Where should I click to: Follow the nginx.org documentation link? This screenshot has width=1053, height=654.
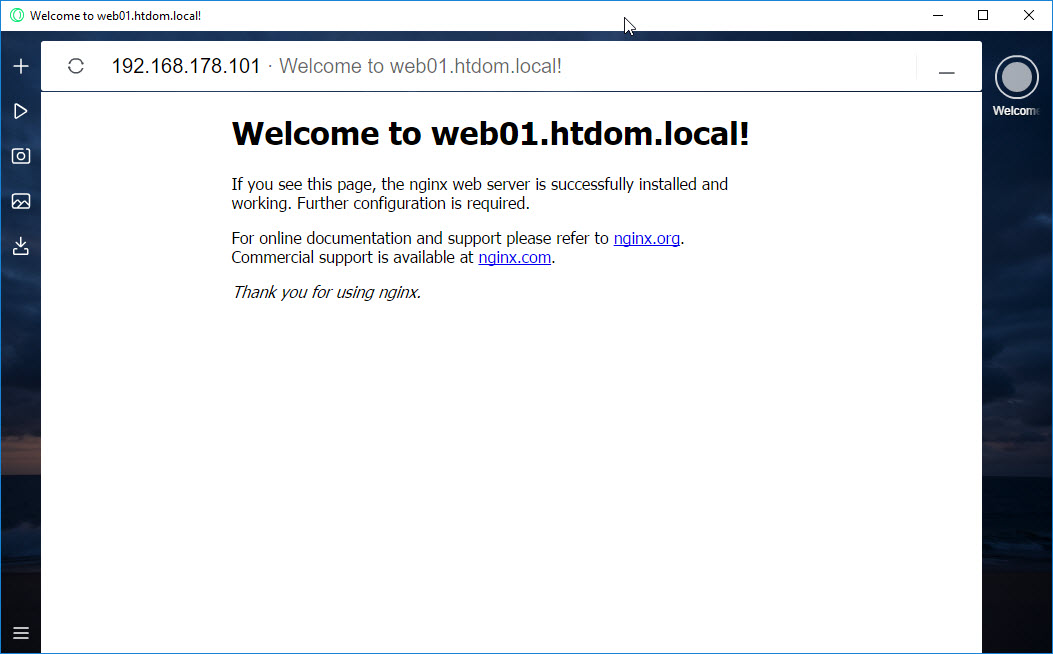647,238
